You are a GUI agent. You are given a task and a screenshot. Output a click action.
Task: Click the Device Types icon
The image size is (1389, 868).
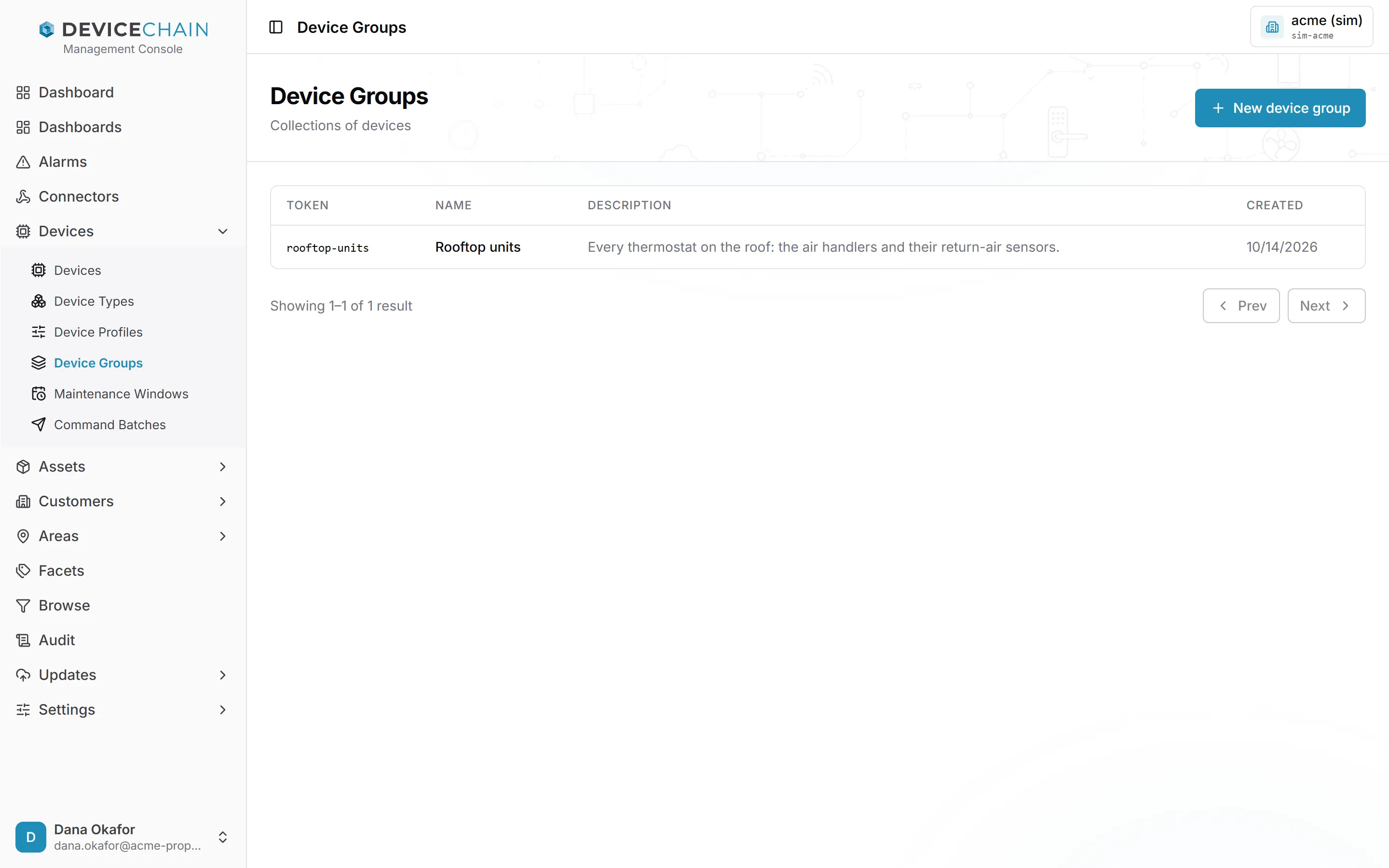39,301
